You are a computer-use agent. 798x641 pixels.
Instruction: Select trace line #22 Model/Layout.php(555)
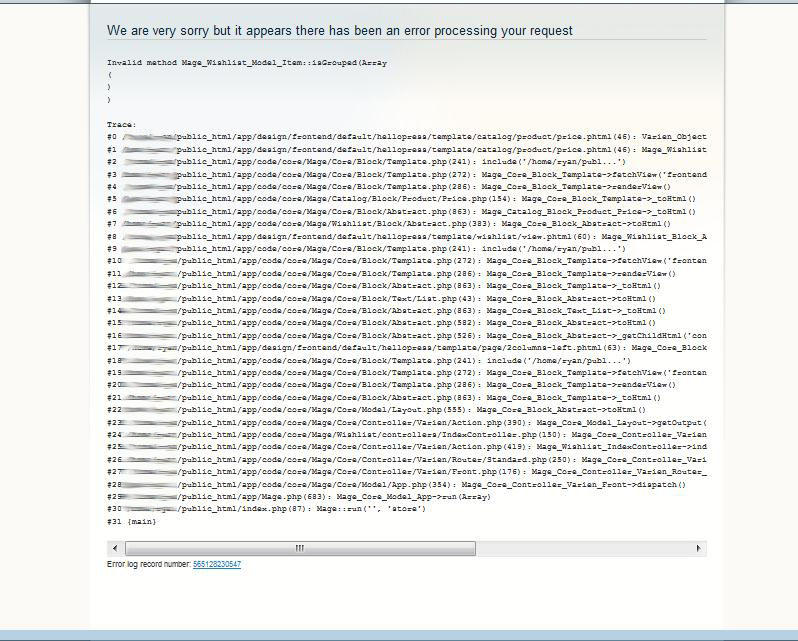[x=377, y=410]
